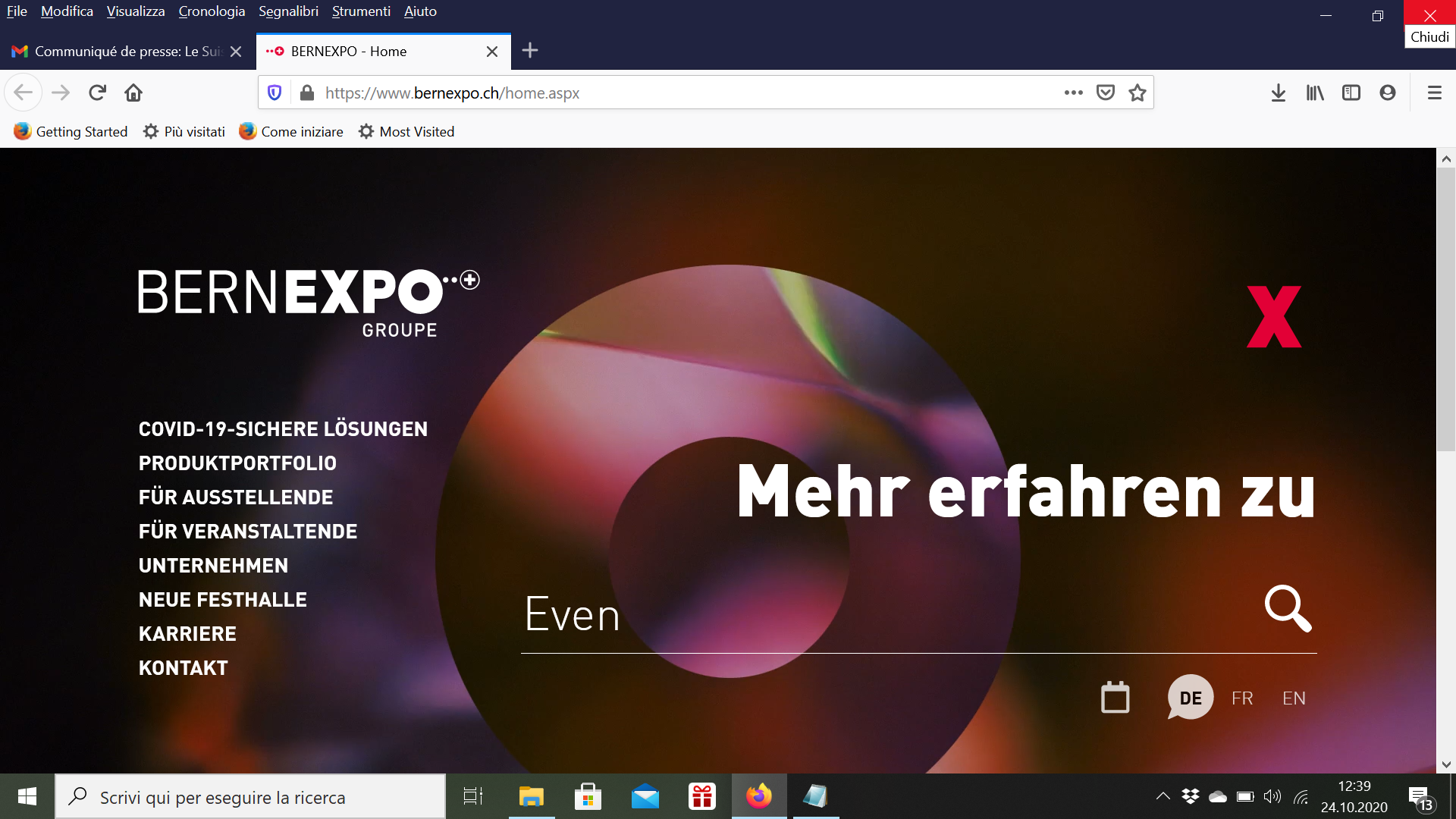
Task: Open Task View on the taskbar
Action: 473,796
